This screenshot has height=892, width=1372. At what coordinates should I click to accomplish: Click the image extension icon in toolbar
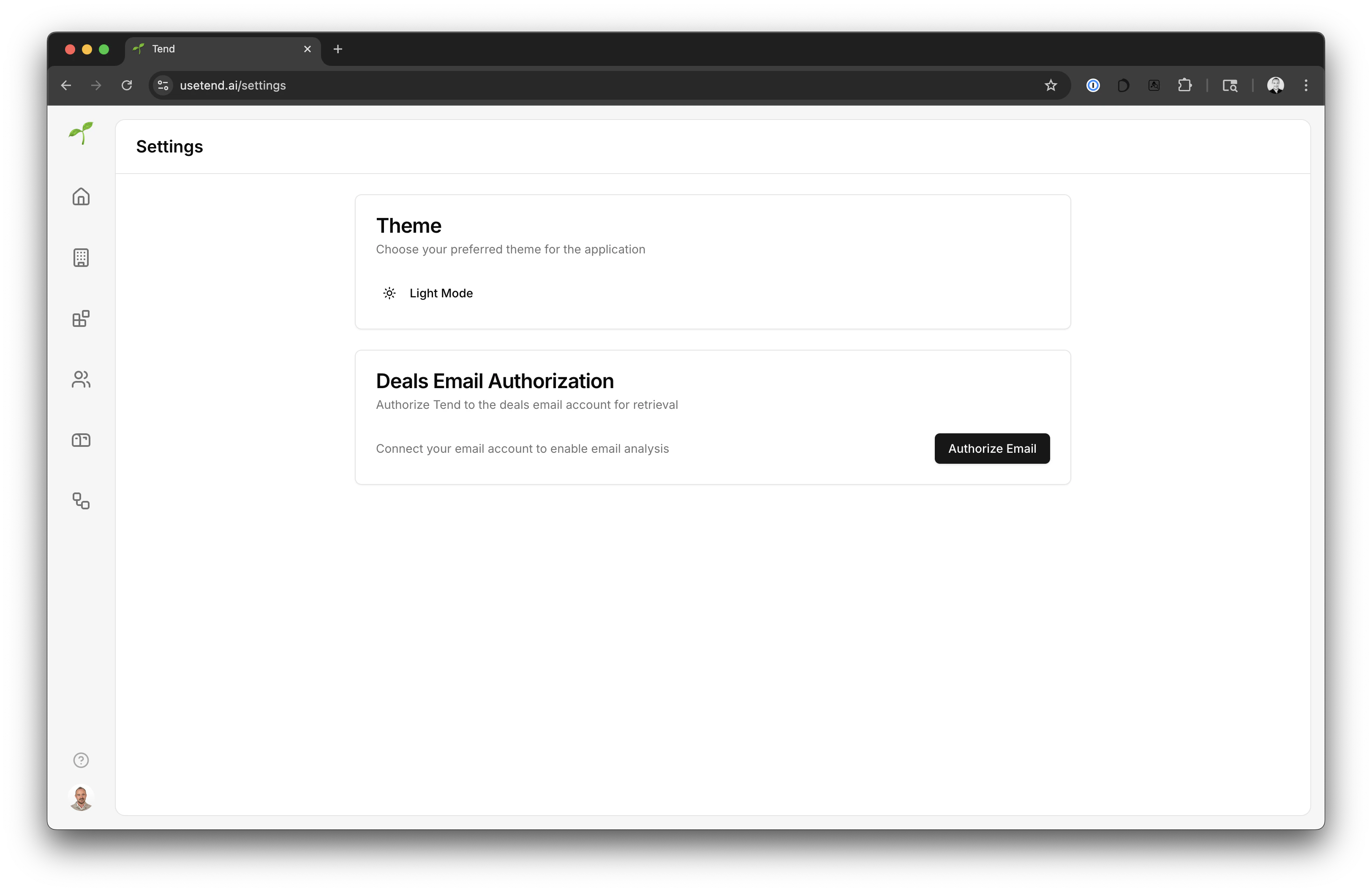pyautogui.click(x=1154, y=85)
